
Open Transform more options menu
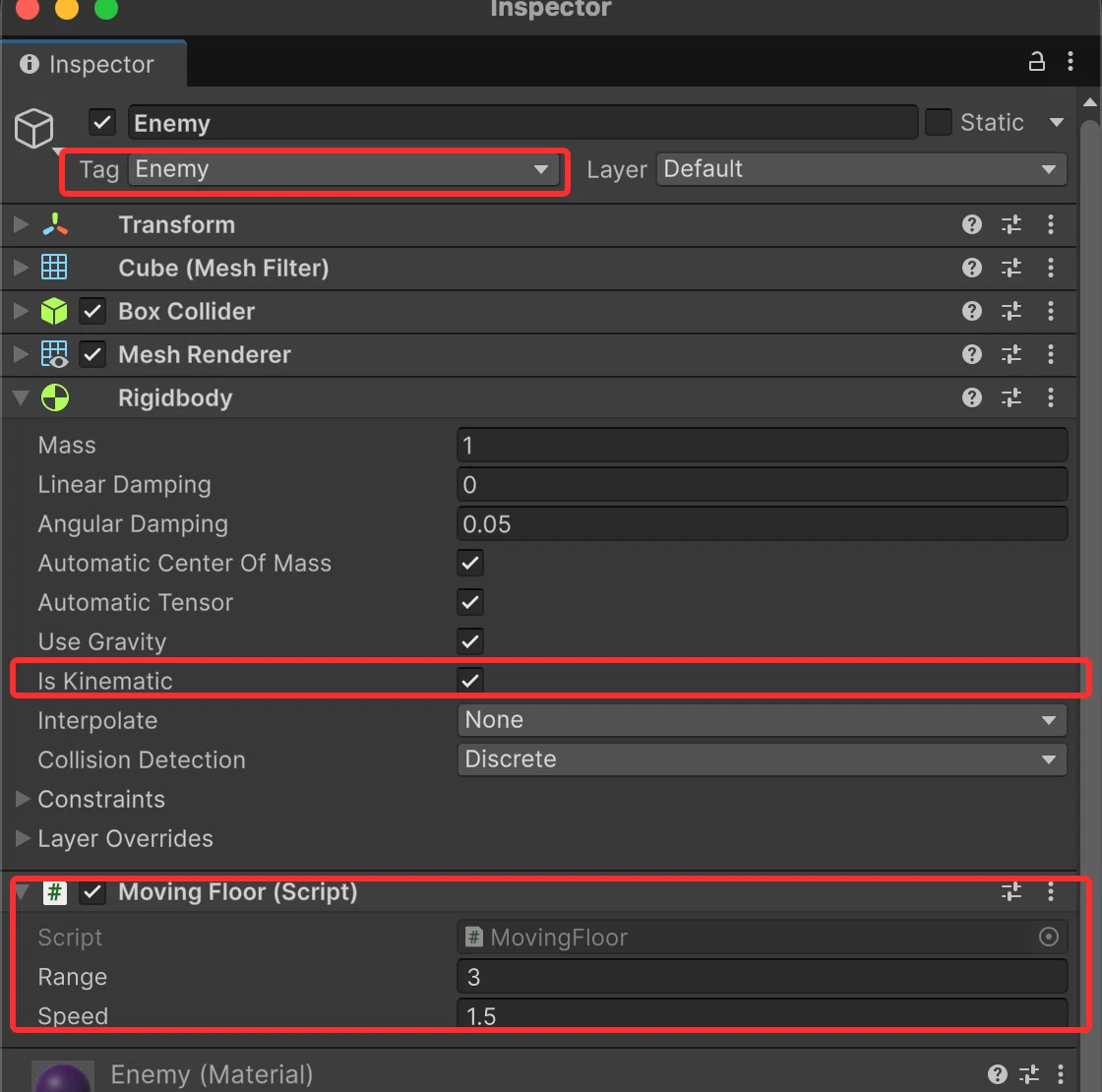coord(1050,224)
